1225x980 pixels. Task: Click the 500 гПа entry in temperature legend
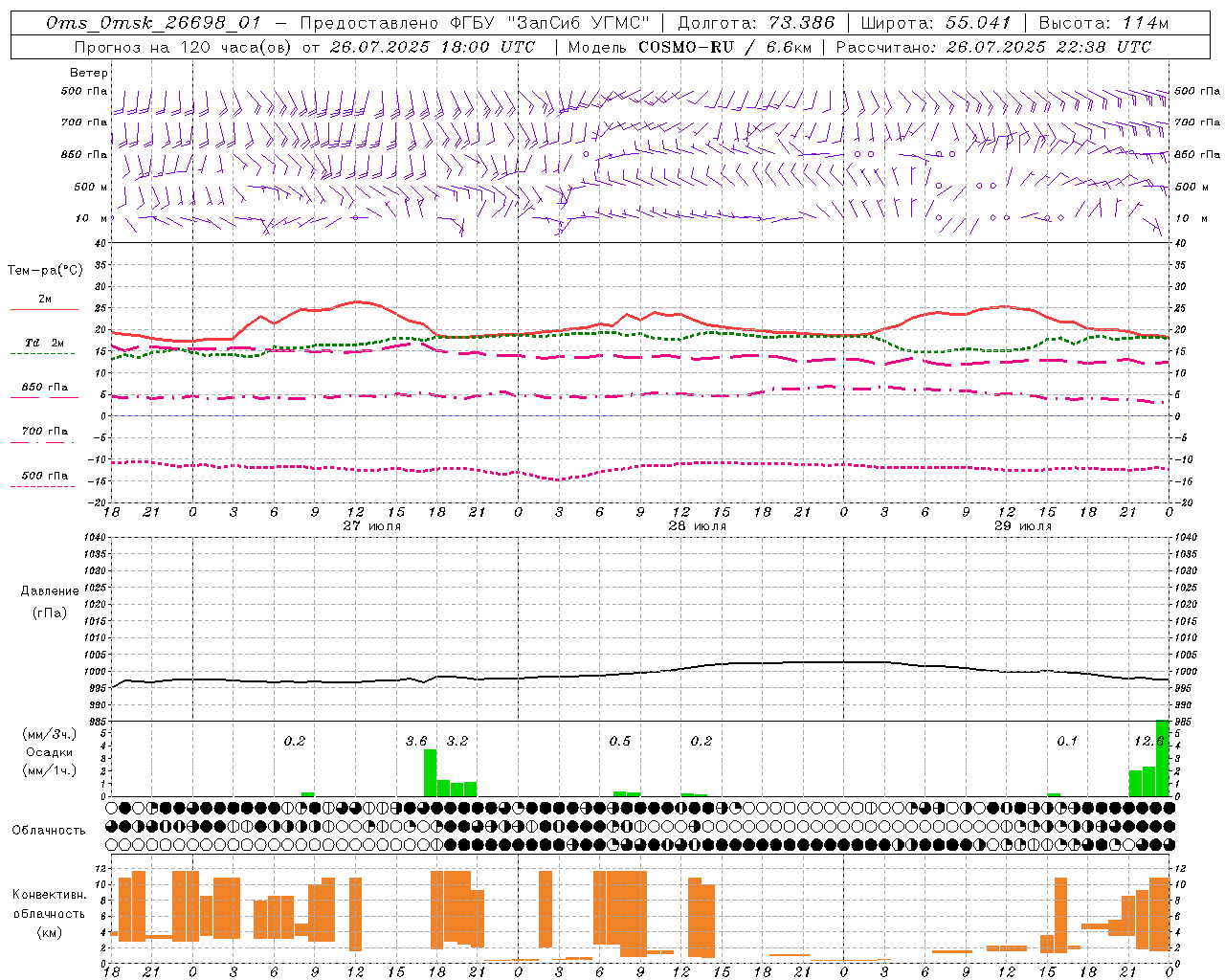tap(45, 475)
